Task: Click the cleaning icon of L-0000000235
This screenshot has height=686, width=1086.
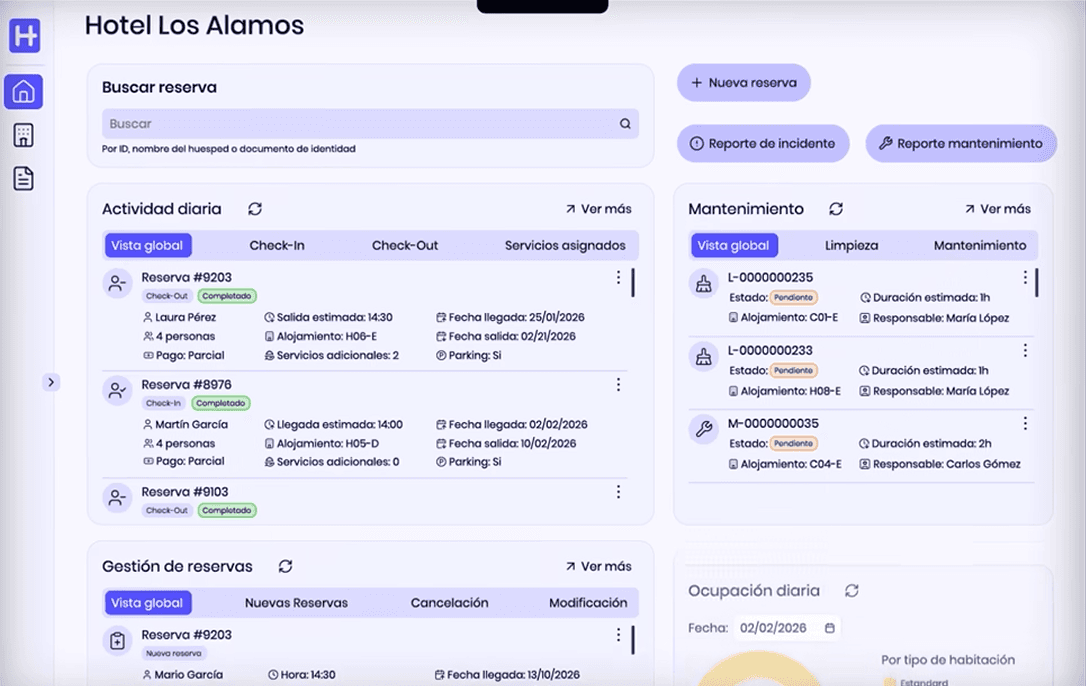Action: (704, 283)
